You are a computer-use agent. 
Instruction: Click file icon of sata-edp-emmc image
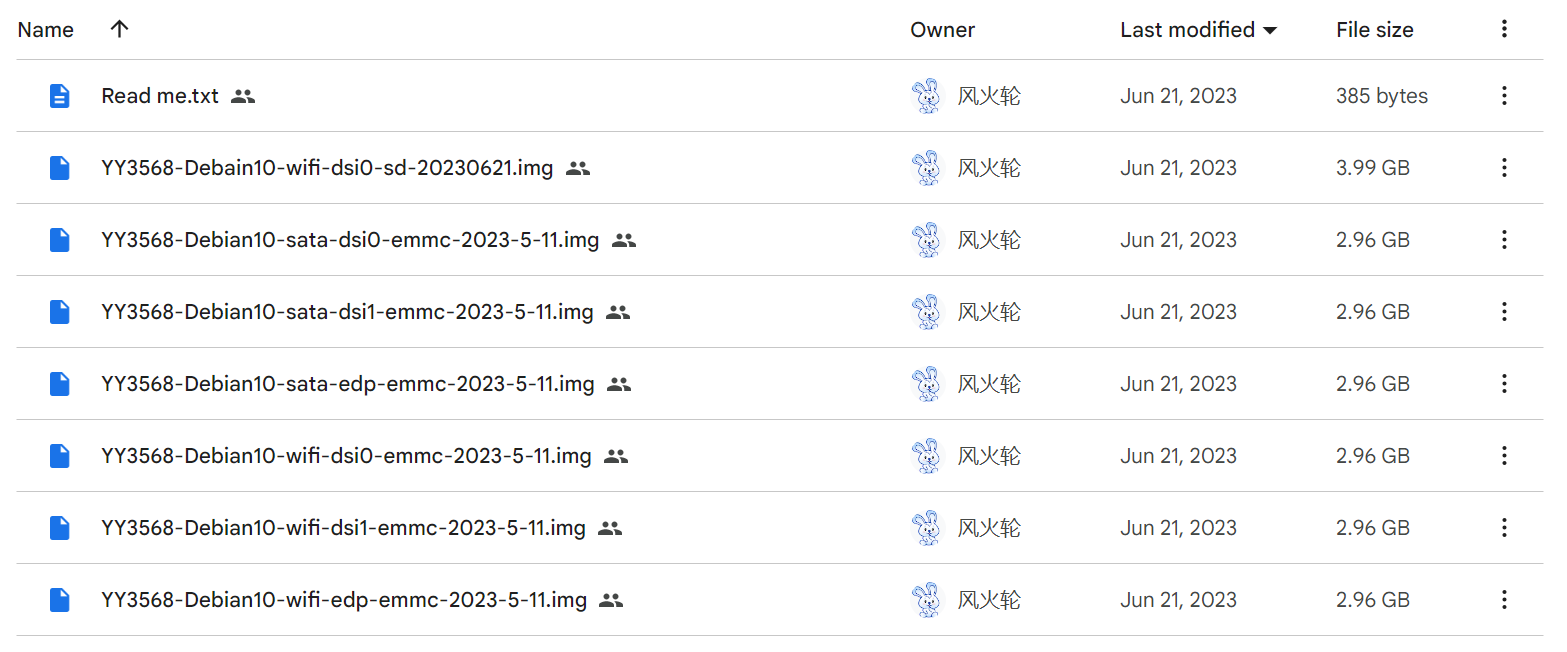(x=60, y=384)
